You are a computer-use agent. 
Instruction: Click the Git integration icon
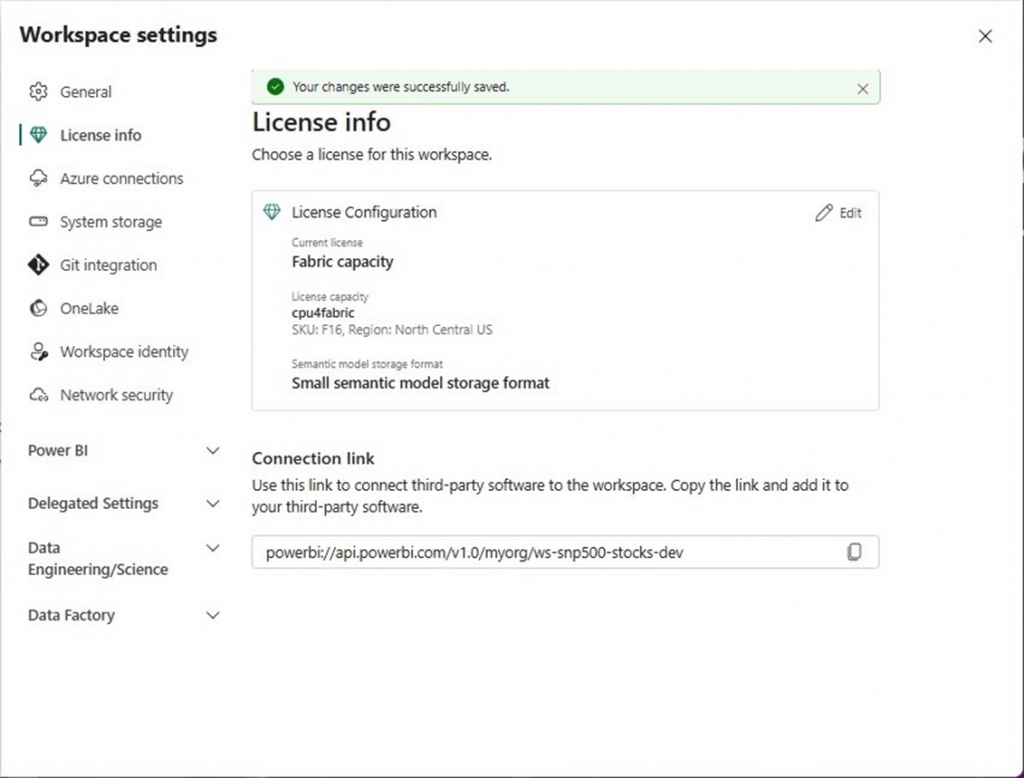coord(39,265)
